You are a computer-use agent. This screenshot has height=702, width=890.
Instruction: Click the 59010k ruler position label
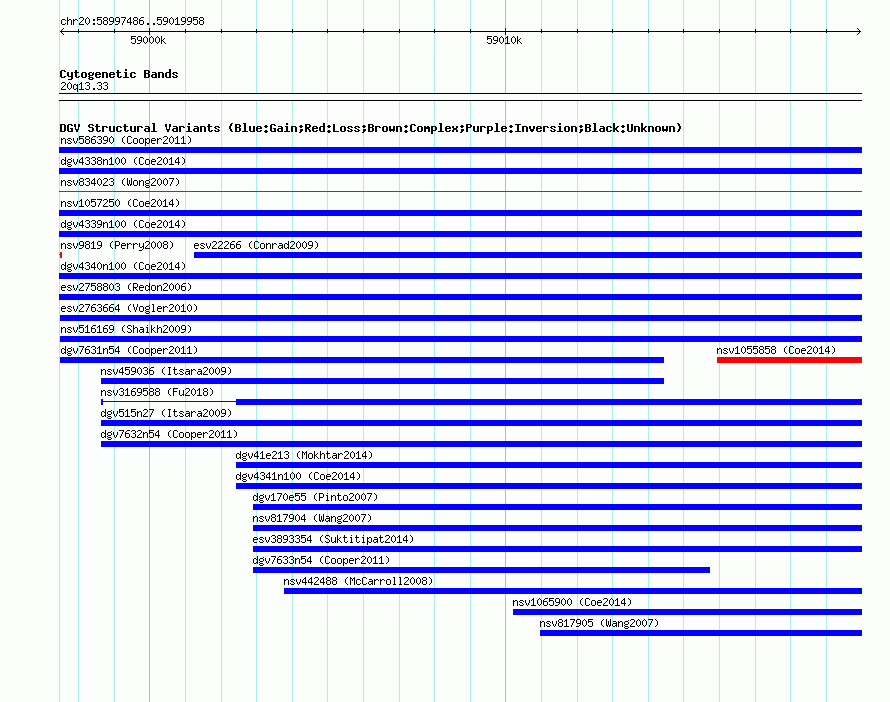[504, 40]
